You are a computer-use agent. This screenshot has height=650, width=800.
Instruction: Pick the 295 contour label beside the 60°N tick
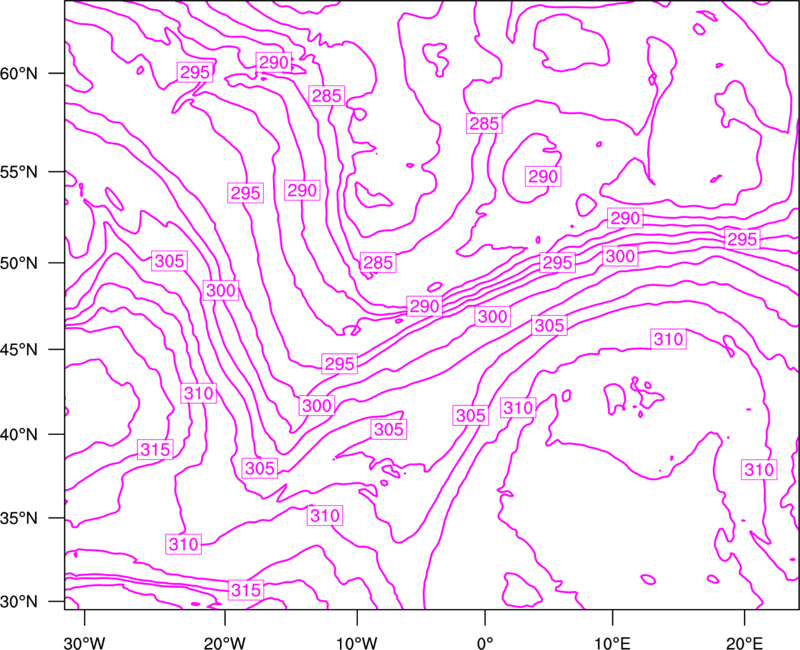click(195, 72)
